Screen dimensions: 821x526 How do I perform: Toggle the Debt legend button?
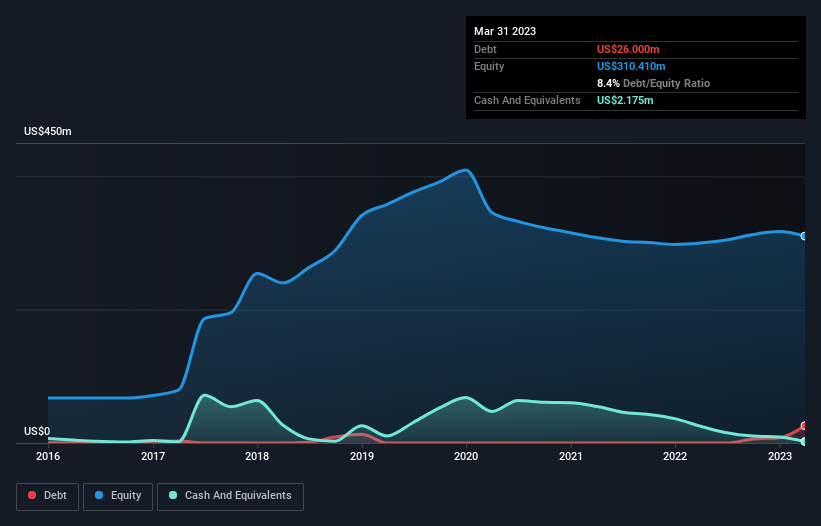tap(48, 496)
